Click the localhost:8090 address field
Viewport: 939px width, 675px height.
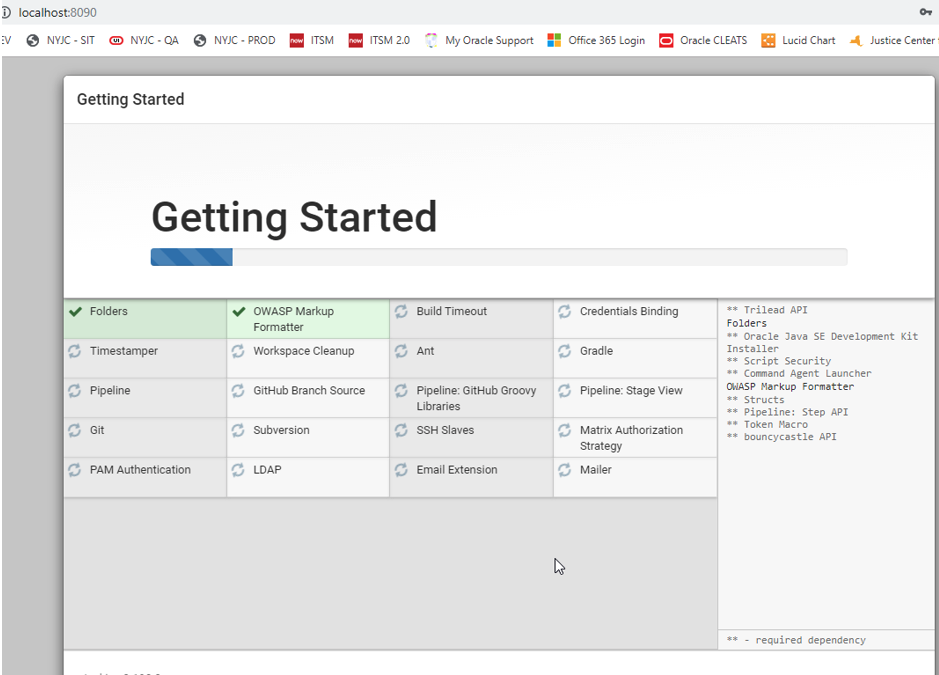click(x=57, y=13)
